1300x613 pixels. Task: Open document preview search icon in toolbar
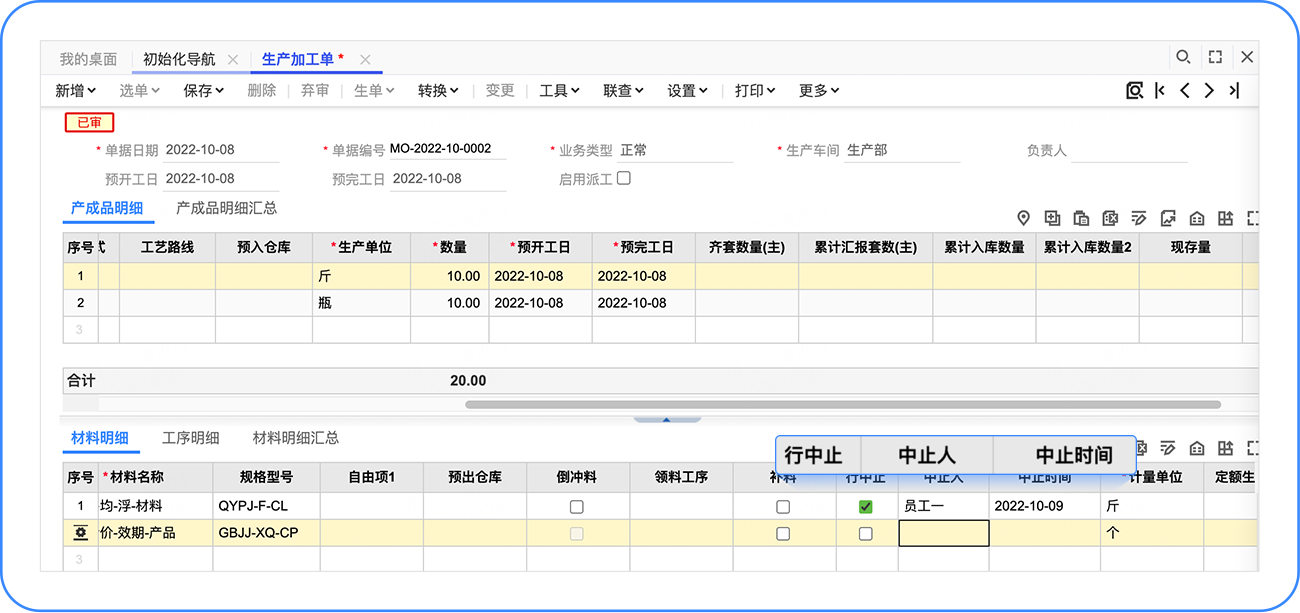point(1134,91)
